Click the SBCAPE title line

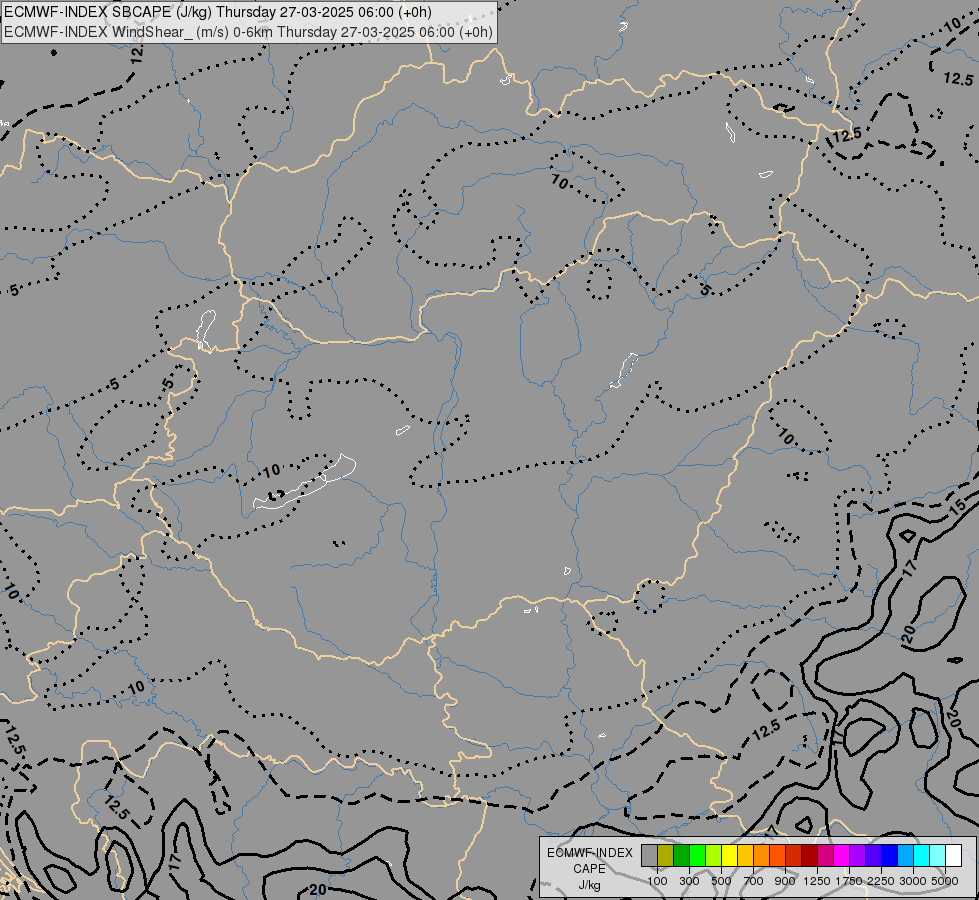(217, 12)
